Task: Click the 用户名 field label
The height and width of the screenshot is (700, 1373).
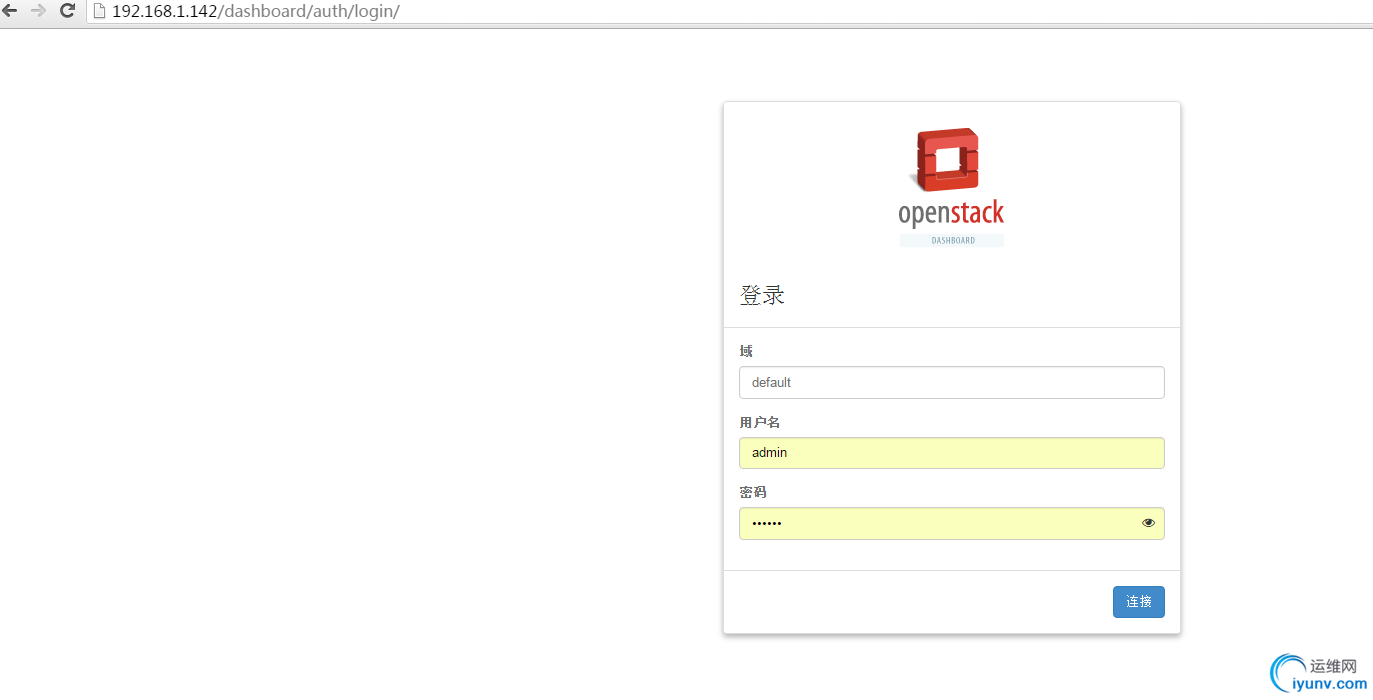Action: coord(759,423)
